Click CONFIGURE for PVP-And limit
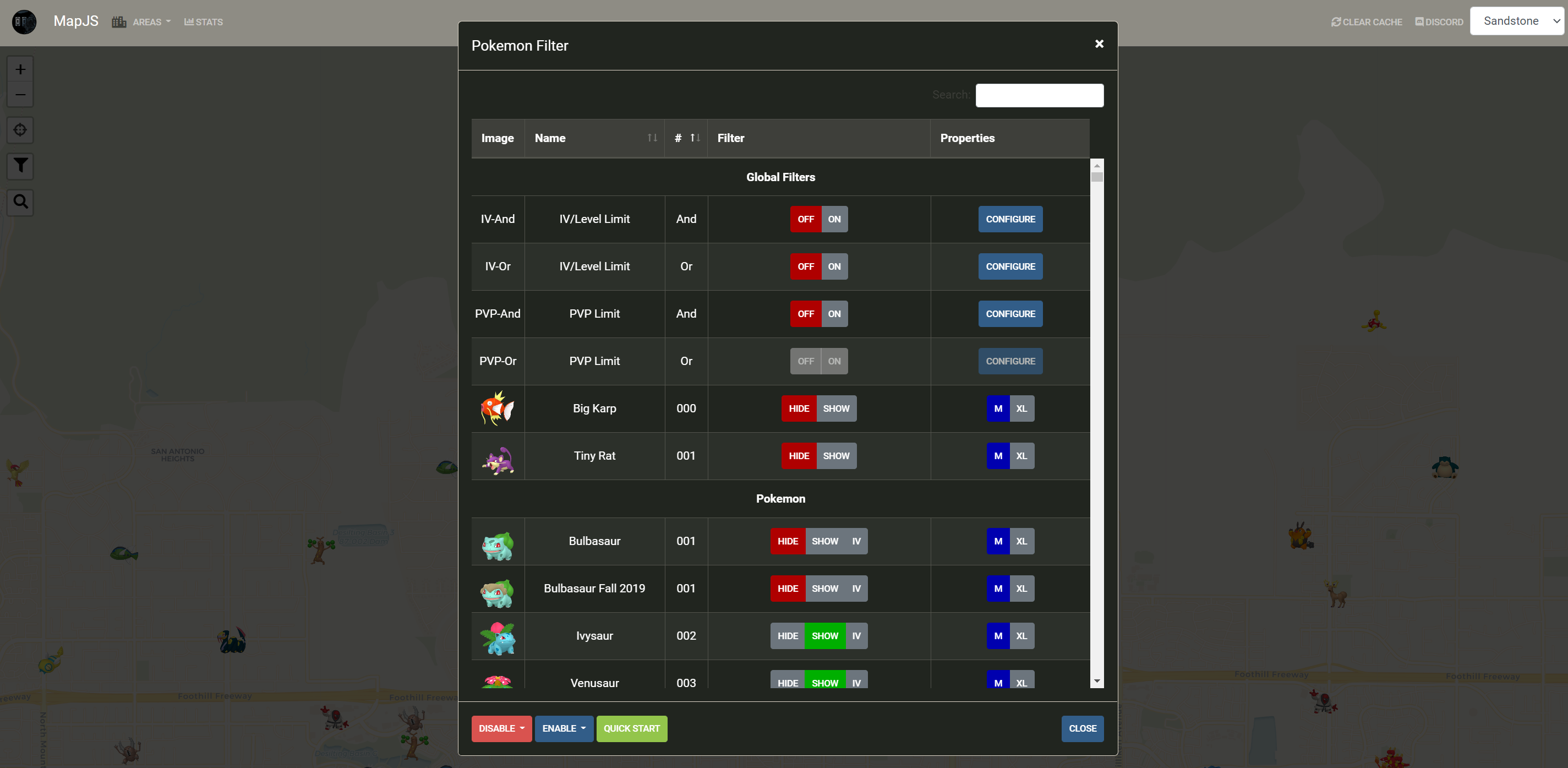The image size is (1568, 768). click(x=1010, y=314)
